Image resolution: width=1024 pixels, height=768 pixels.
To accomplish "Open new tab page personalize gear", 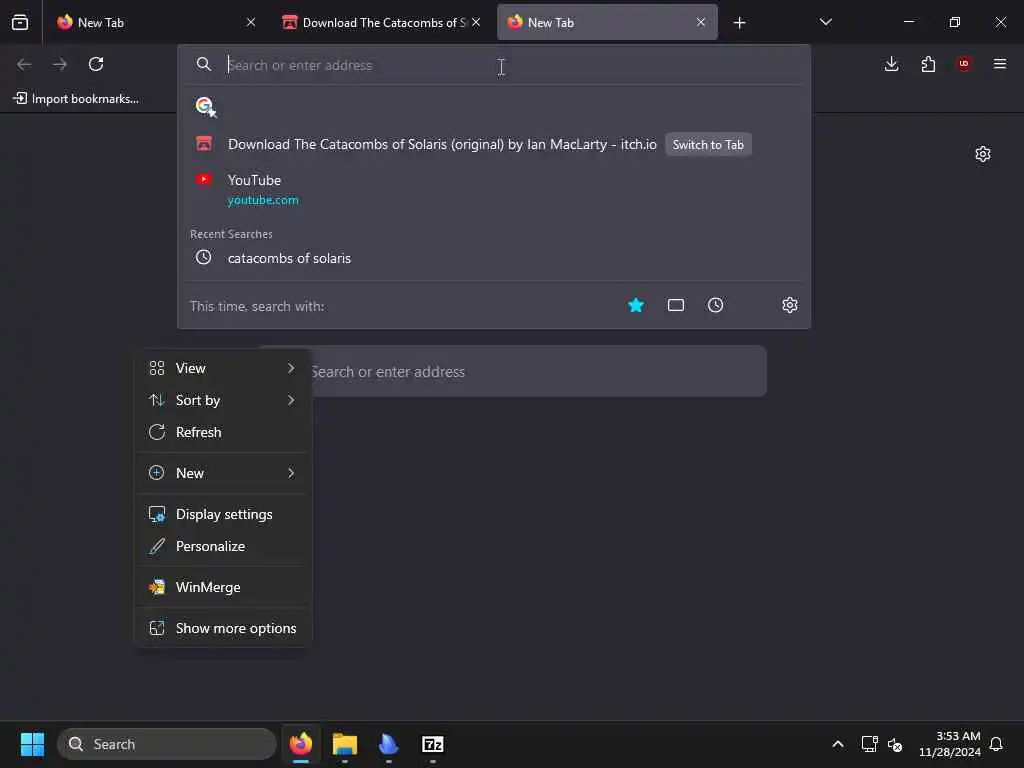I will pyautogui.click(x=983, y=154).
